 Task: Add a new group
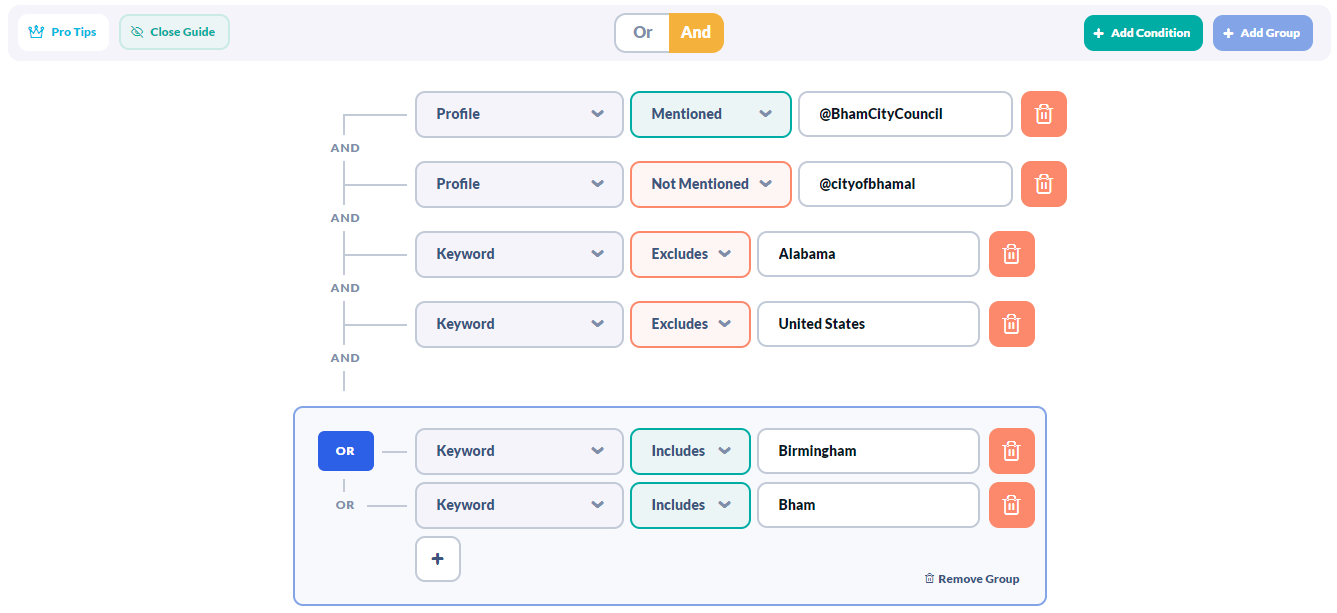pos(1263,33)
